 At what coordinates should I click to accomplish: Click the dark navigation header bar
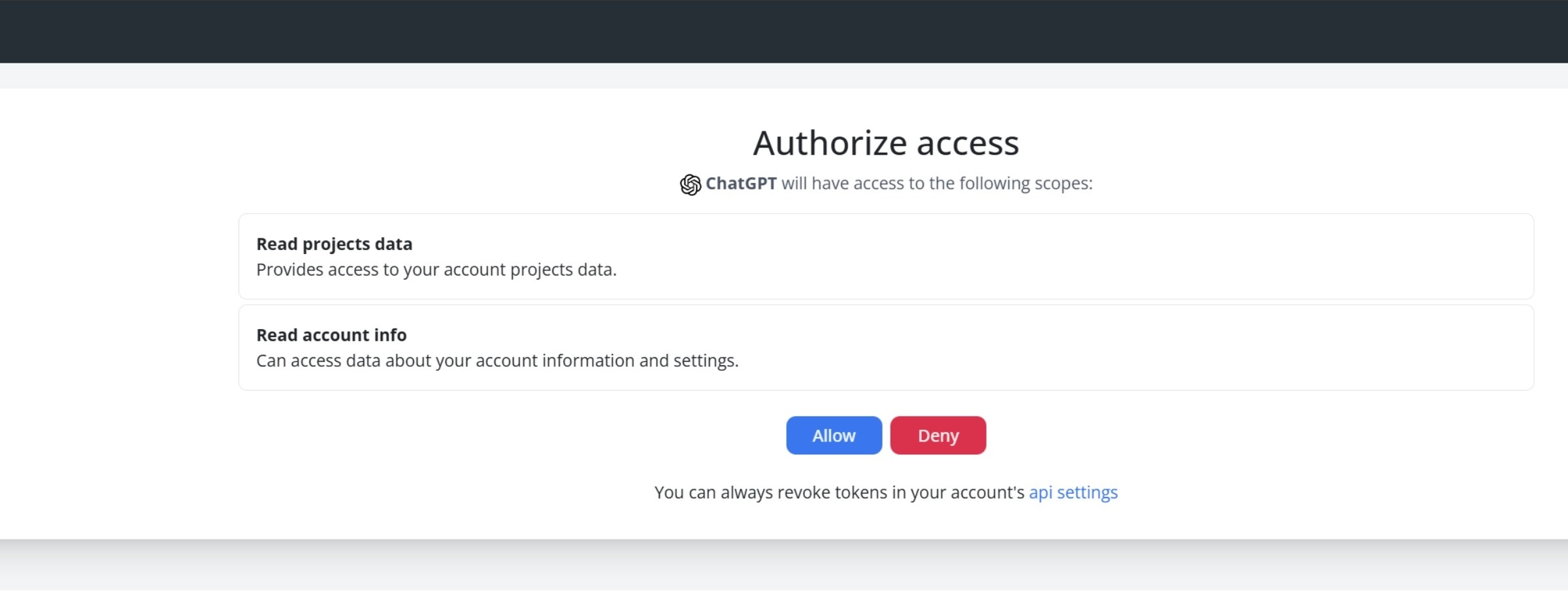click(784, 33)
